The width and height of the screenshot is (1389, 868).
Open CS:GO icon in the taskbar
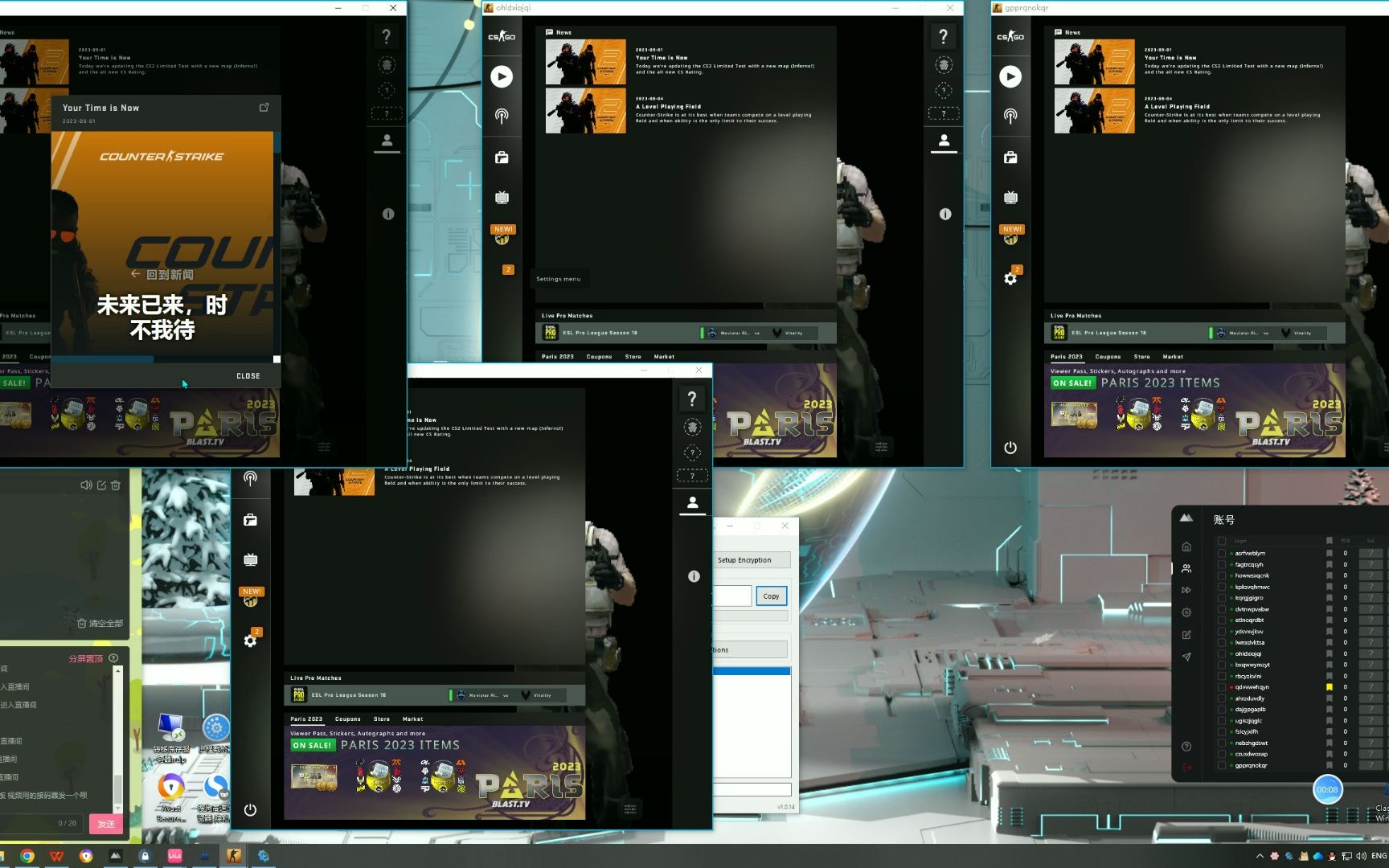coord(233,856)
